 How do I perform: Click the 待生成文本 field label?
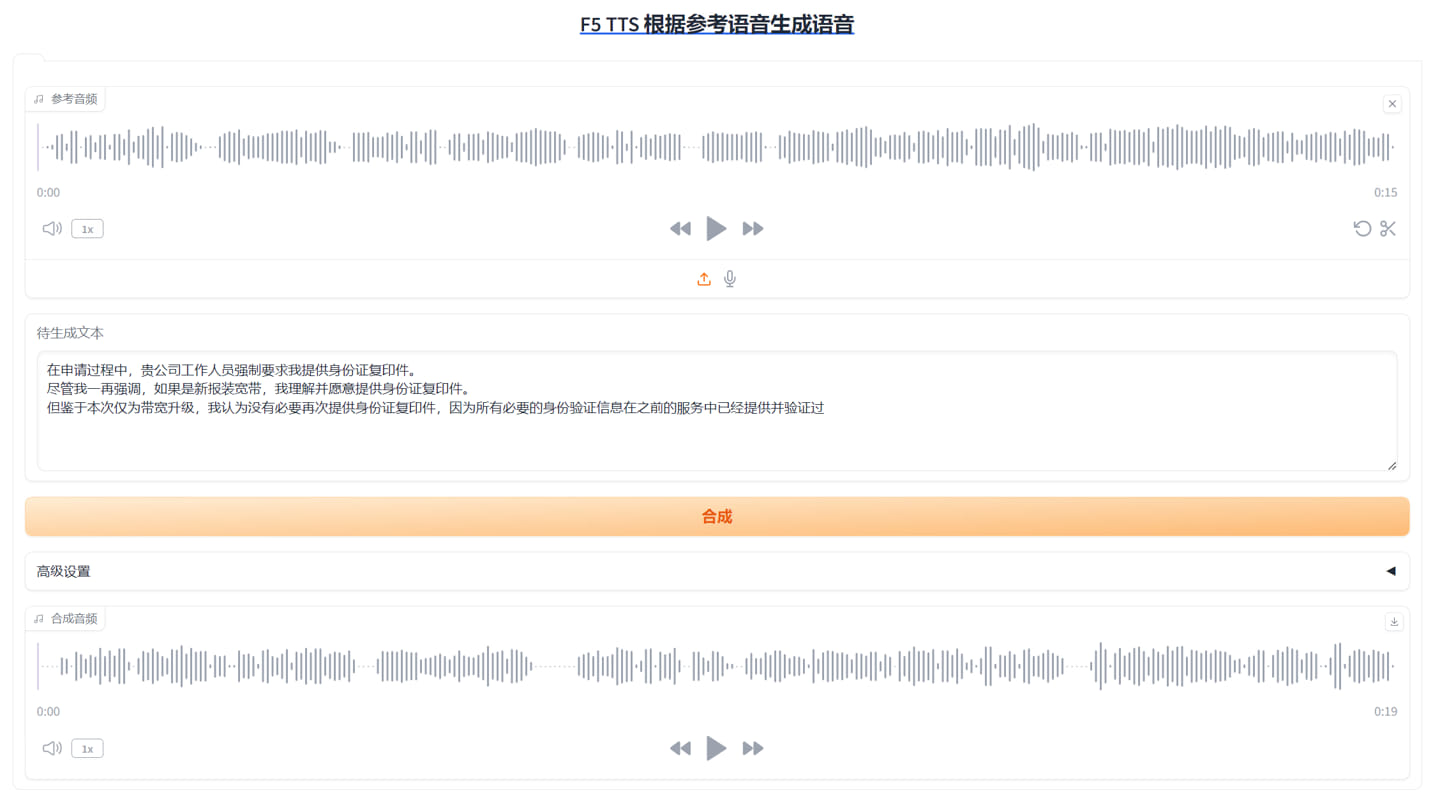coord(70,333)
